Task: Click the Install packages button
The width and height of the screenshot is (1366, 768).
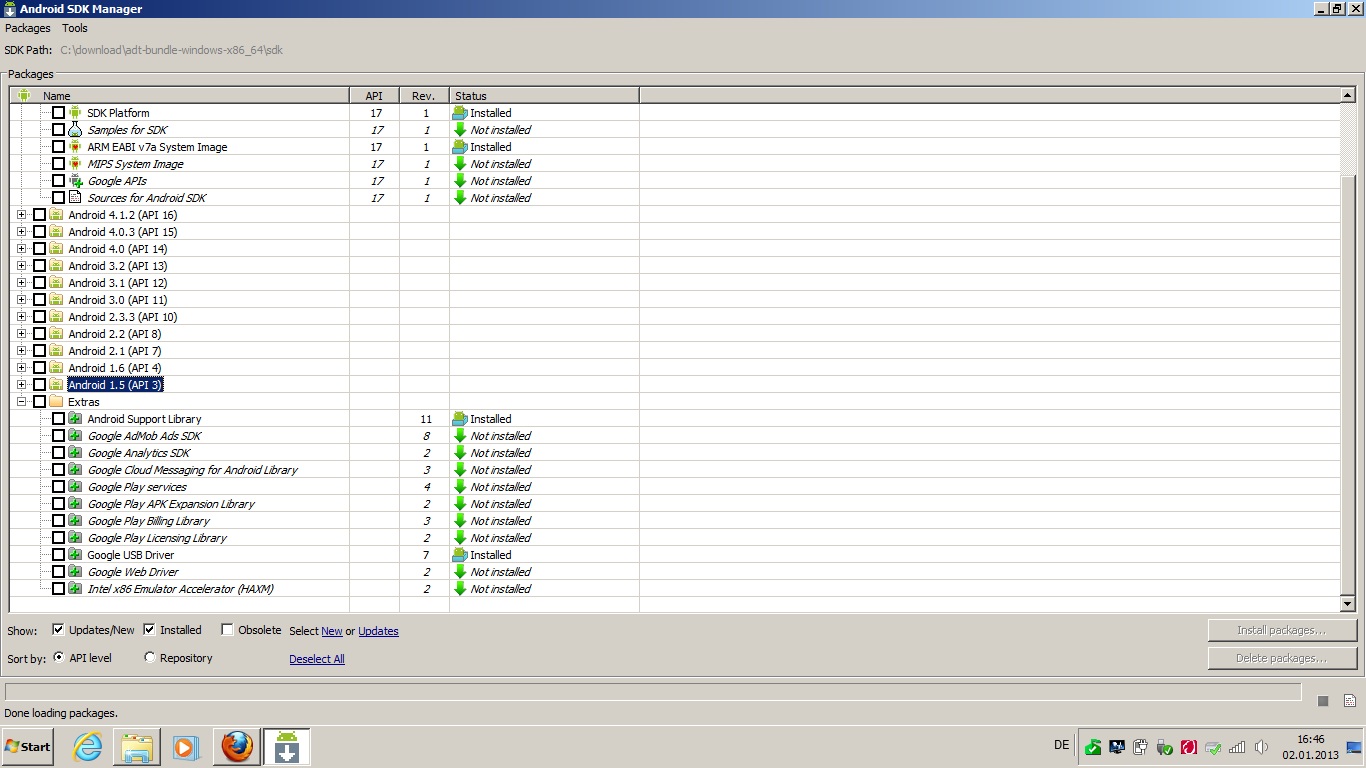Action: click(1282, 630)
